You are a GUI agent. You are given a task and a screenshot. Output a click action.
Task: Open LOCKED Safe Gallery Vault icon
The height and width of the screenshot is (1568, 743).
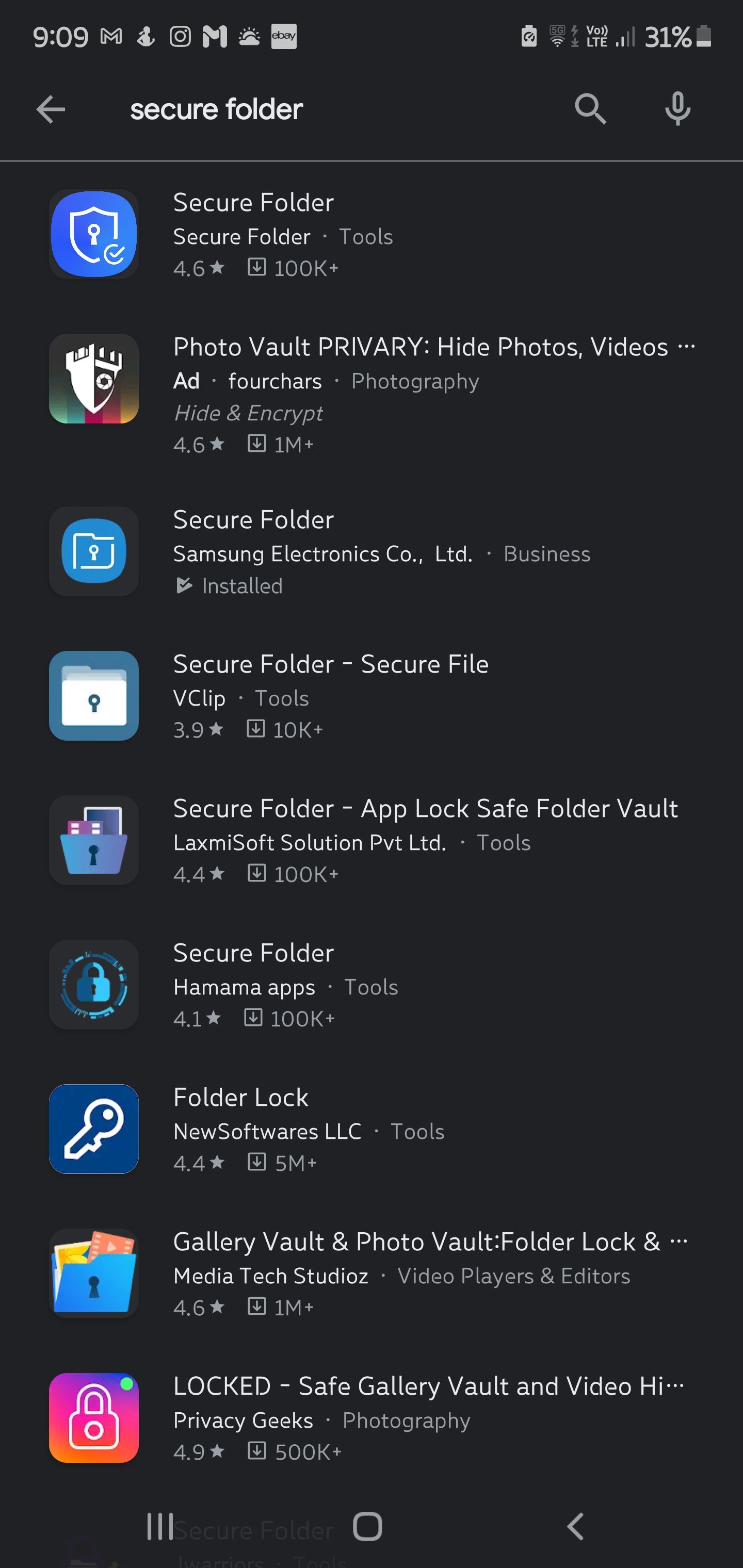pos(94,1418)
